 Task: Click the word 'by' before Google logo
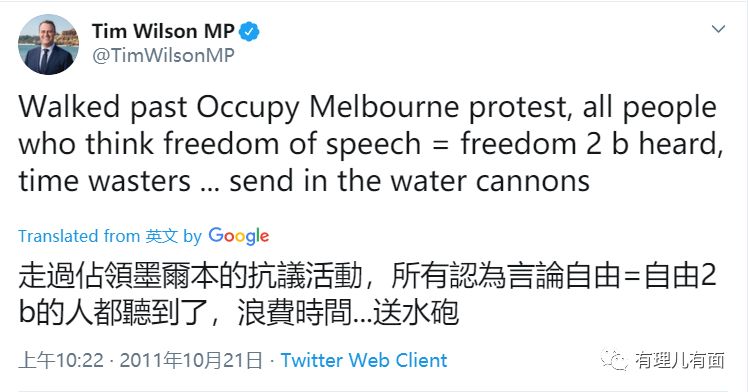193,237
